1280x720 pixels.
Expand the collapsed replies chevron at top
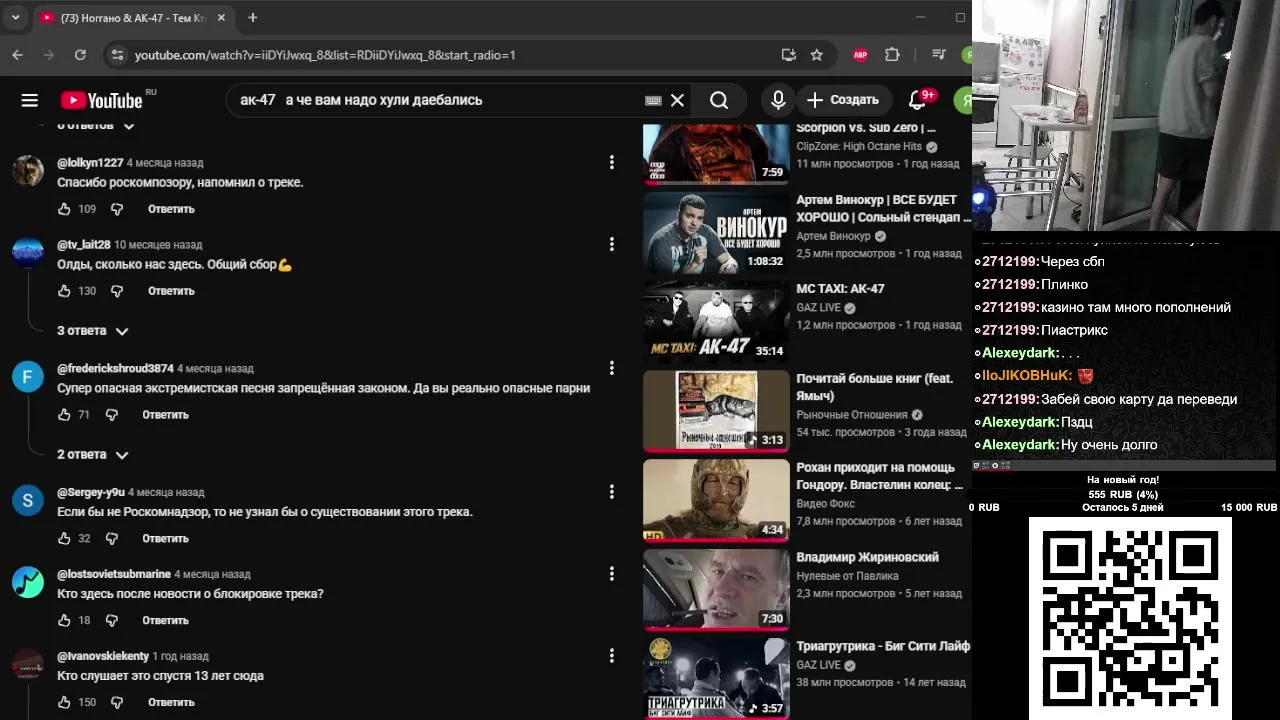click(128, 126)
